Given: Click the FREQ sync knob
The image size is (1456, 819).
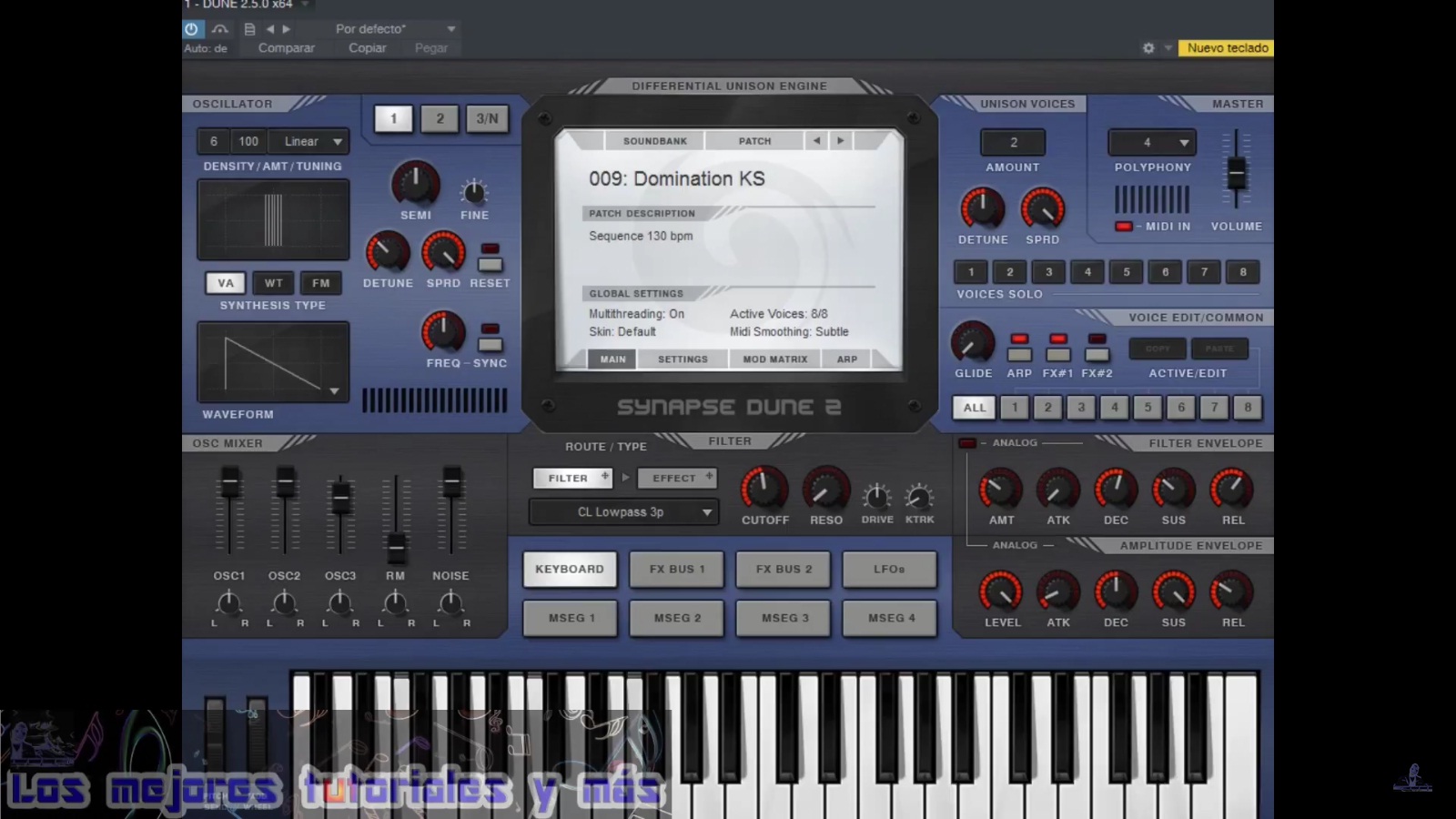Looking at the screenshot, I should pyautogui.click(x=443, y=332).
